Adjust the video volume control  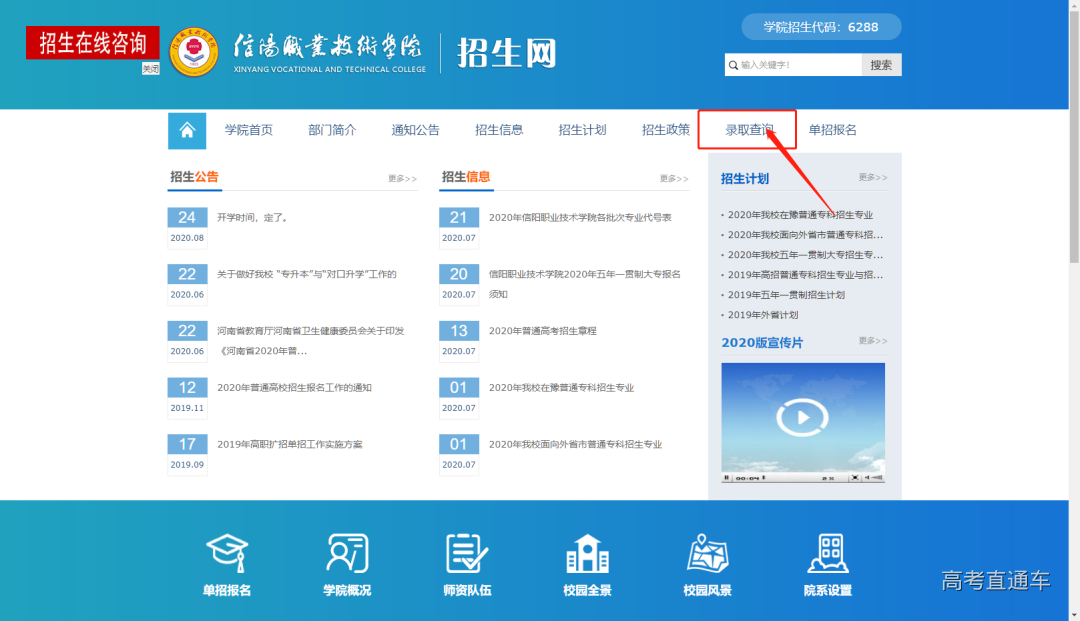tap(874, 479)
